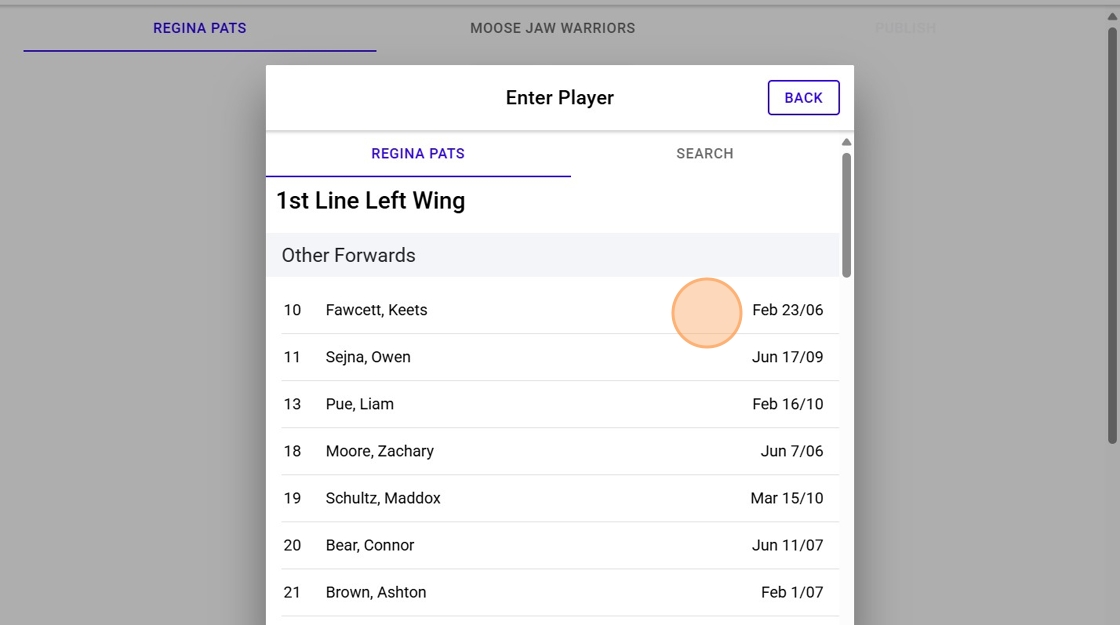
Task: Select the REGINA PATS dialog tab
Action: (418, 154)
